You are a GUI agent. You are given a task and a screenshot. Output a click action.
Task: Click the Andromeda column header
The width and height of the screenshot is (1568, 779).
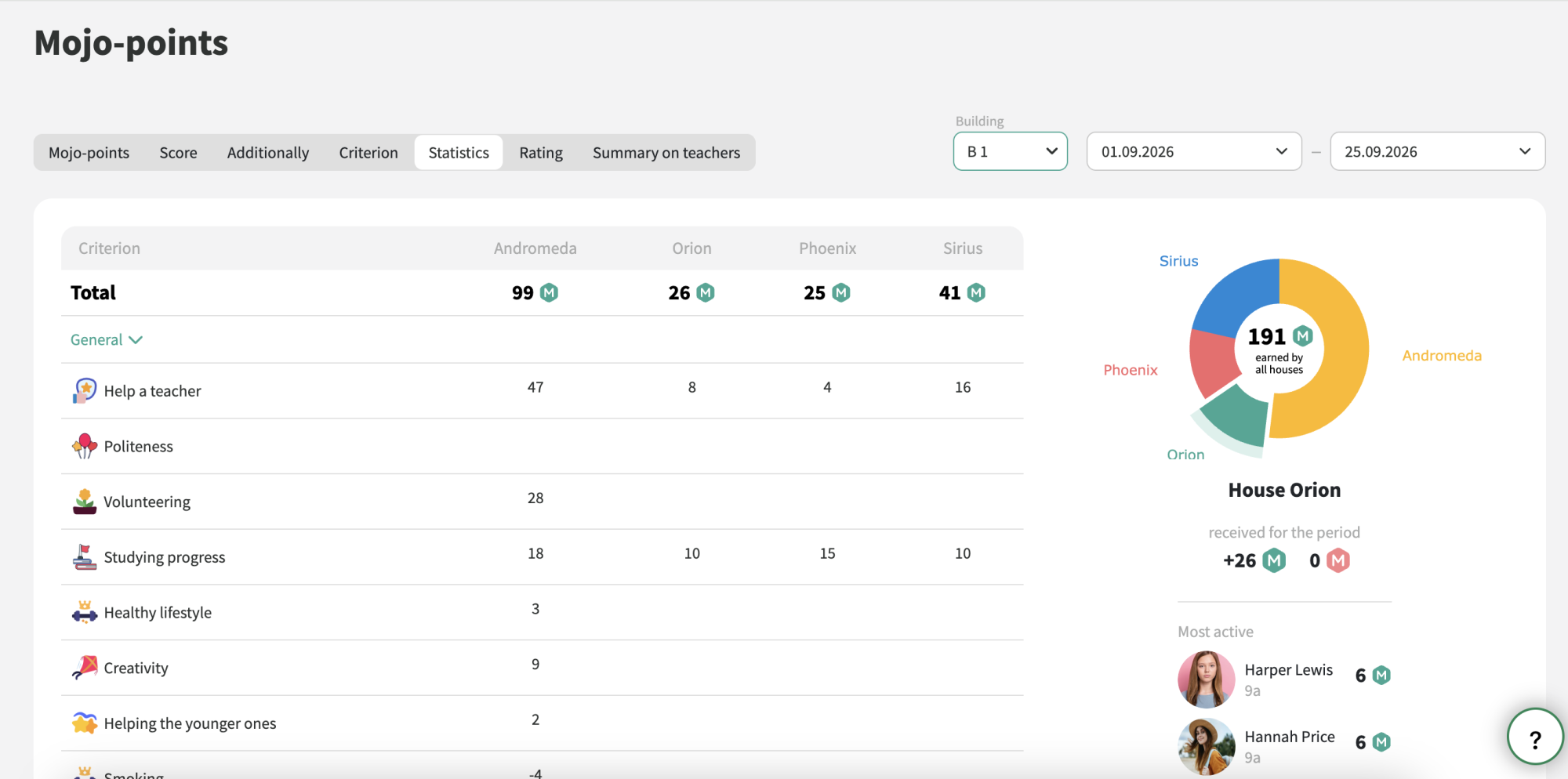[535, 248]
